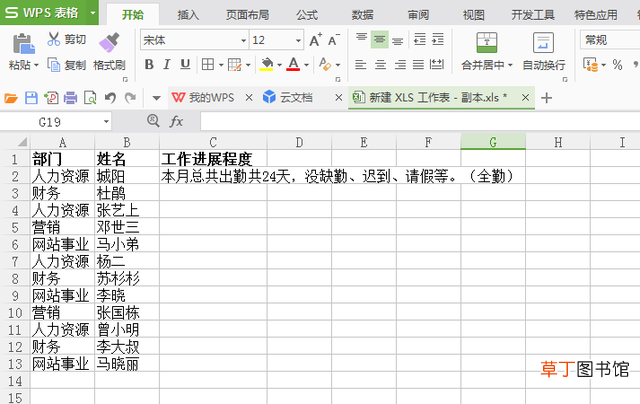Click the Paste clipboard icon
This screenshot has height=404, width=640.
point(23,44)
